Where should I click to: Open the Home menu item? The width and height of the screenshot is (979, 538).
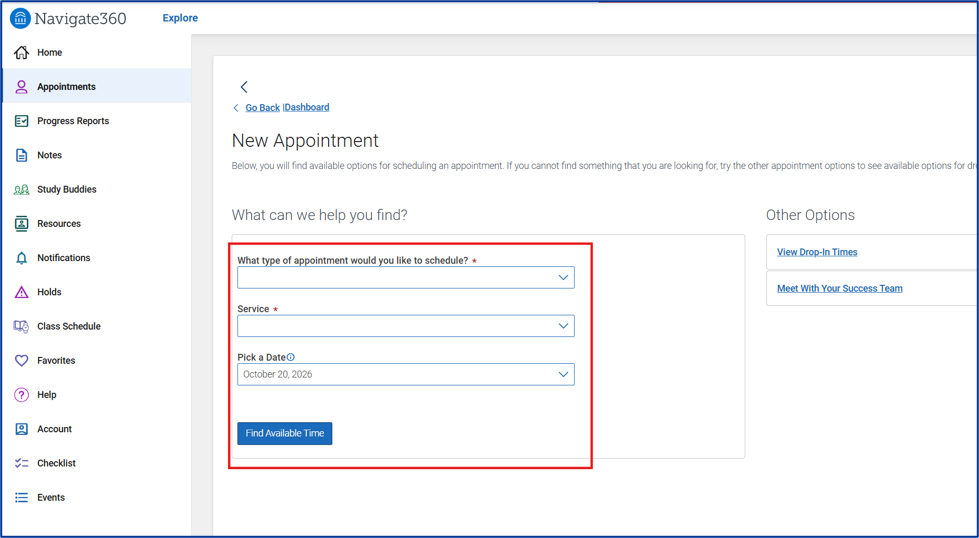[x=96, y=52]
